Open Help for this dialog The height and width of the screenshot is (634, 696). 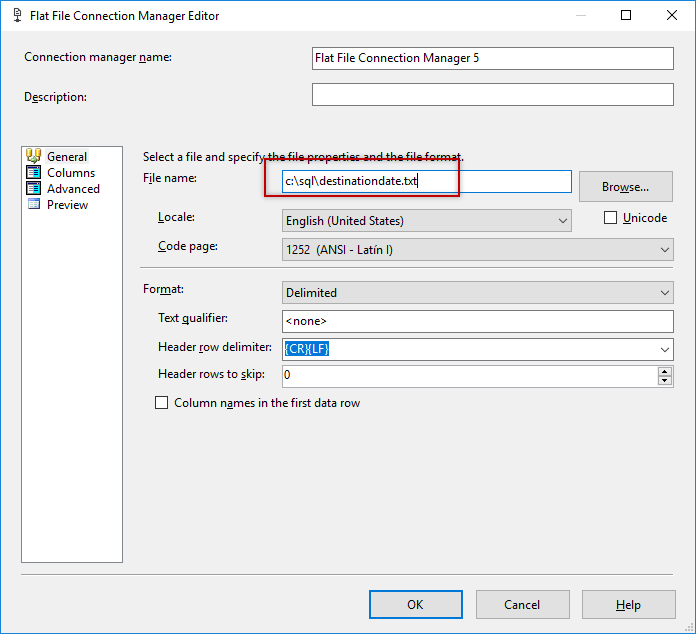(628, 604)
